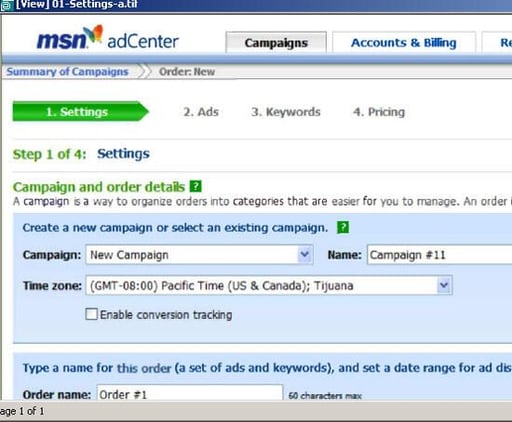Go to the 2. Ads step
This screenshot has width=512, height=422.
point(201,112)
